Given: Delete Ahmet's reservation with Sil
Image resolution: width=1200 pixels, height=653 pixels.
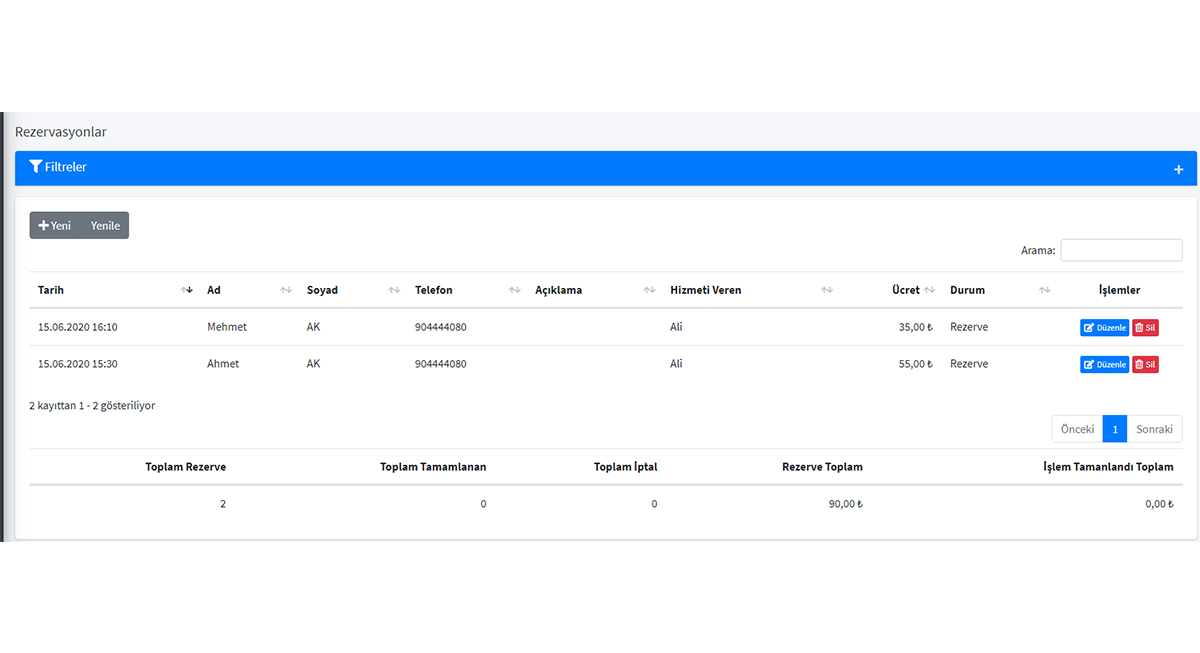Looking at the screenshot, I should 1145,365.
